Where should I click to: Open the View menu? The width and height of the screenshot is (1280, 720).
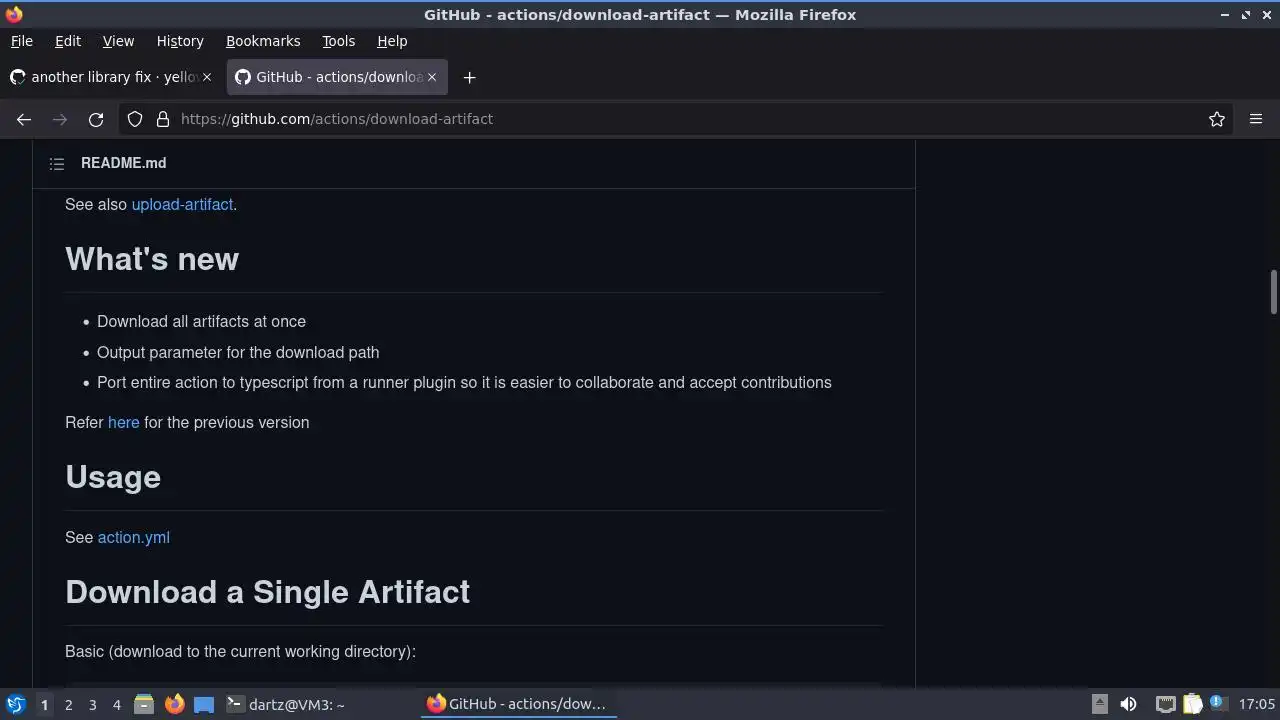tap(118, 41)
